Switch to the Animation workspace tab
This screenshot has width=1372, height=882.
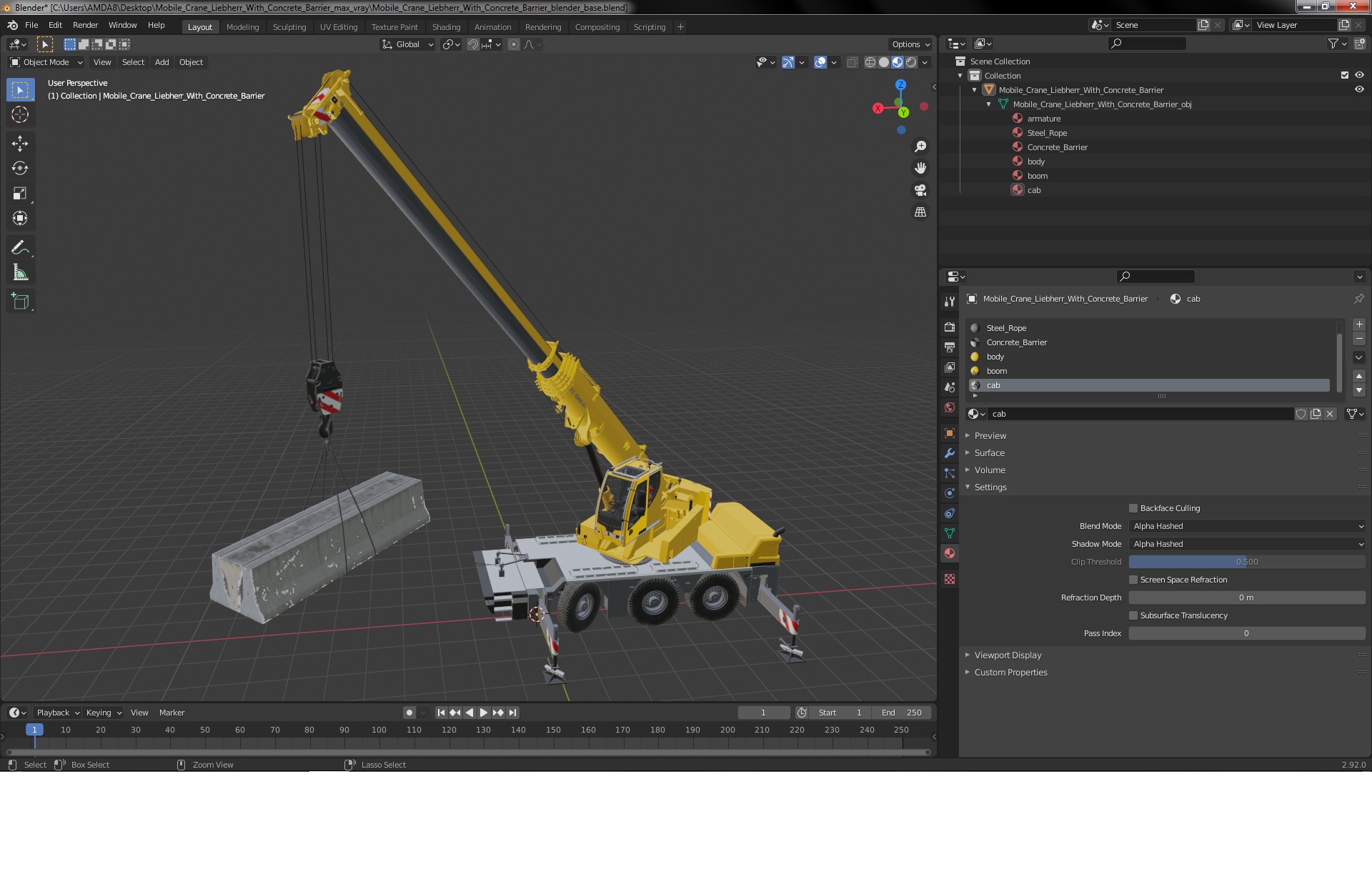point(492,27)
